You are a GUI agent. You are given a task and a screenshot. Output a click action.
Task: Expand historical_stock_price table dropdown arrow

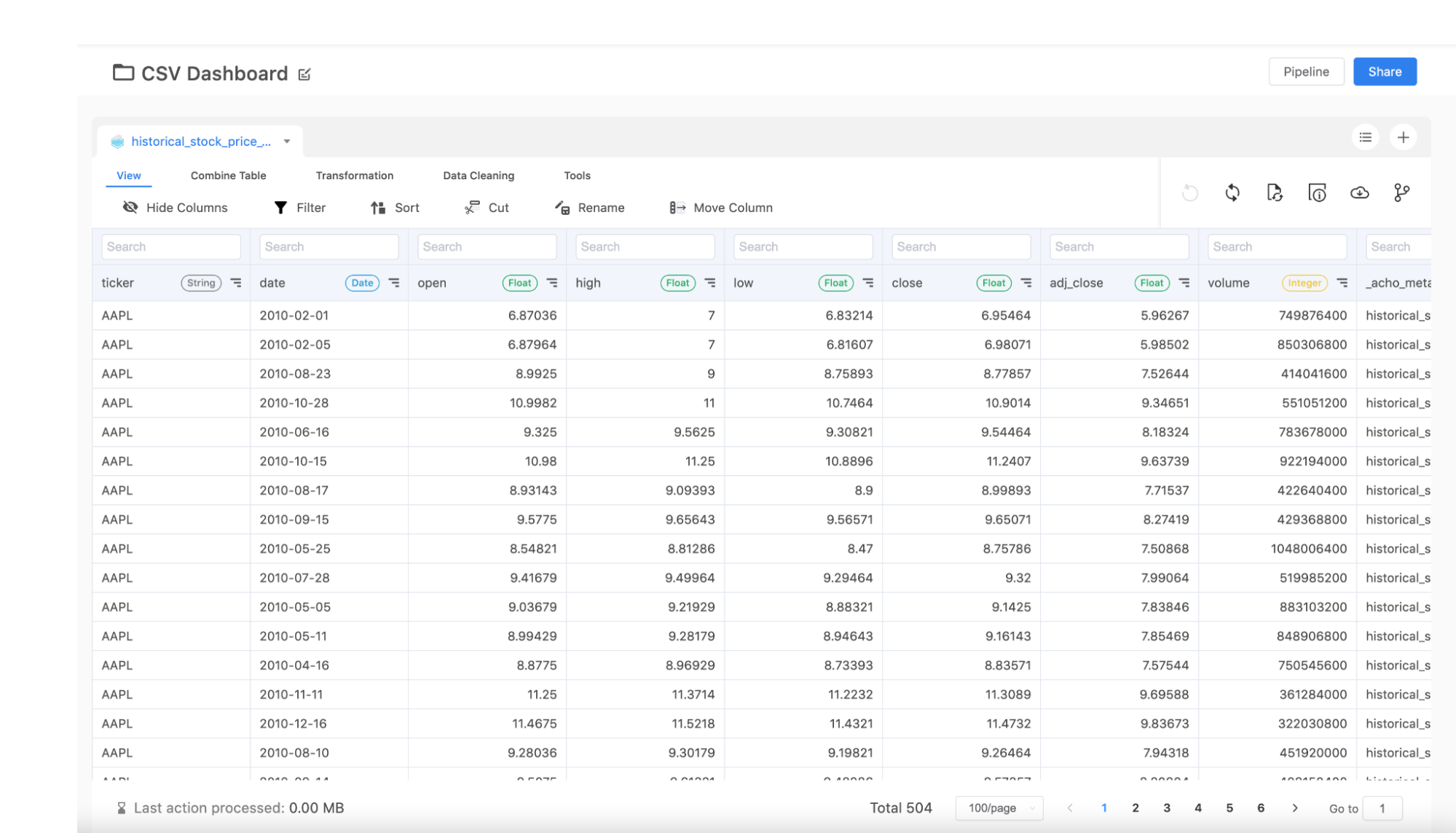pyautogui.click(x=287, y=141)
